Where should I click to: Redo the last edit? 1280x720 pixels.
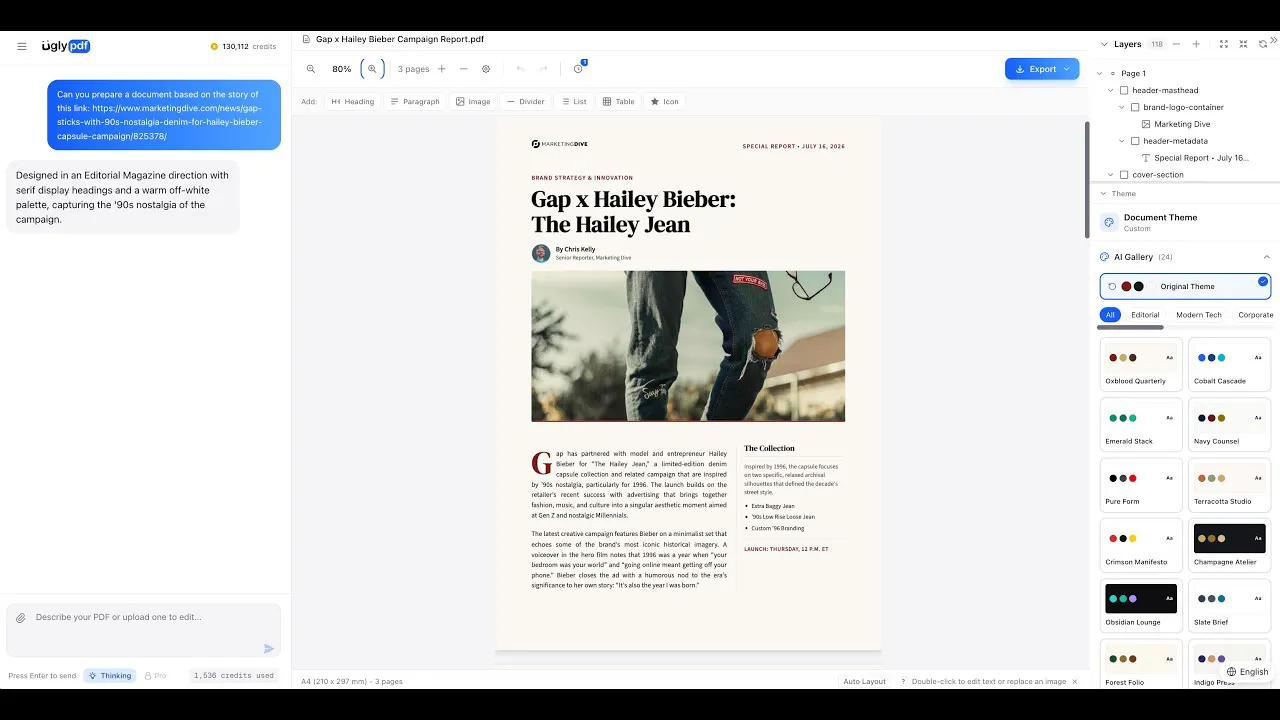543,69
